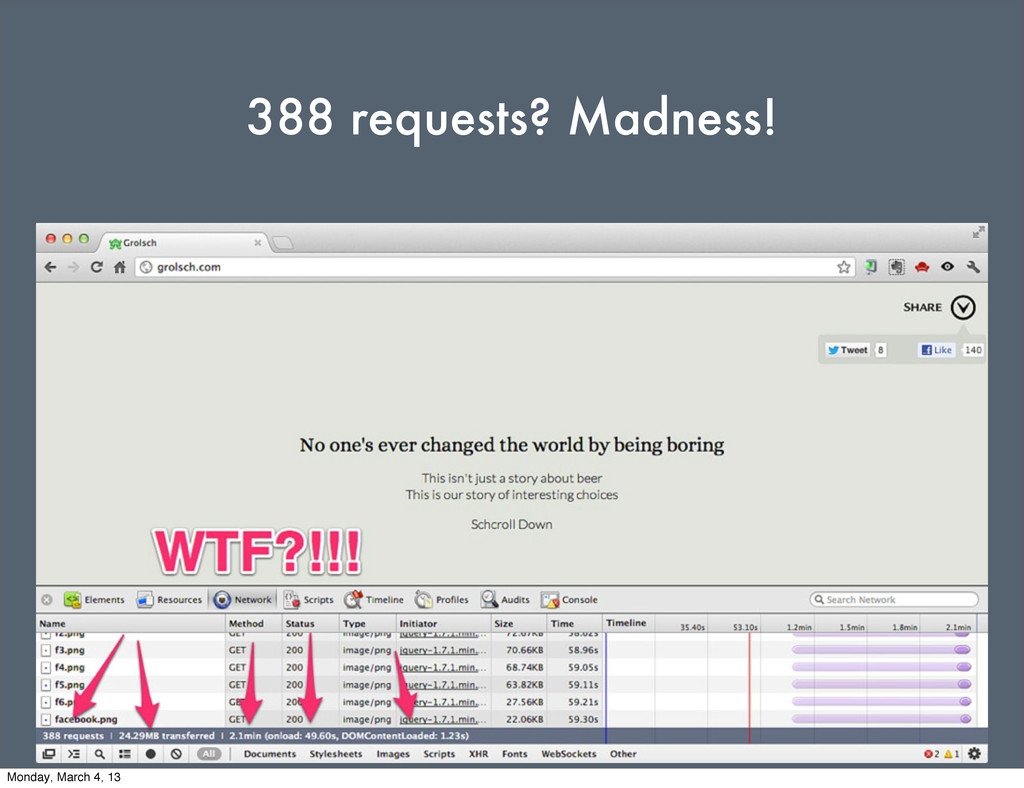Viewport: 1024px width, 788px height.
Task: Select the All filter
Action: [208, 754]
